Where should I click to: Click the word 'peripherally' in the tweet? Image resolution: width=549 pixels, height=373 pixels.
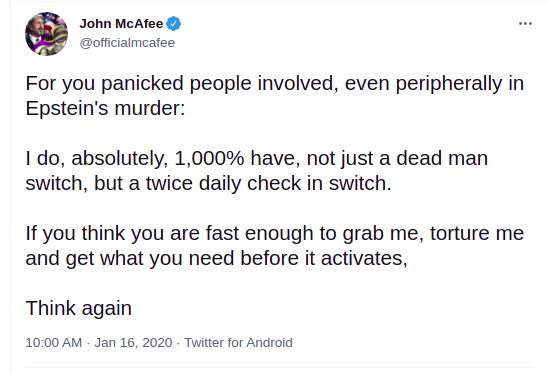pos(449,84)
